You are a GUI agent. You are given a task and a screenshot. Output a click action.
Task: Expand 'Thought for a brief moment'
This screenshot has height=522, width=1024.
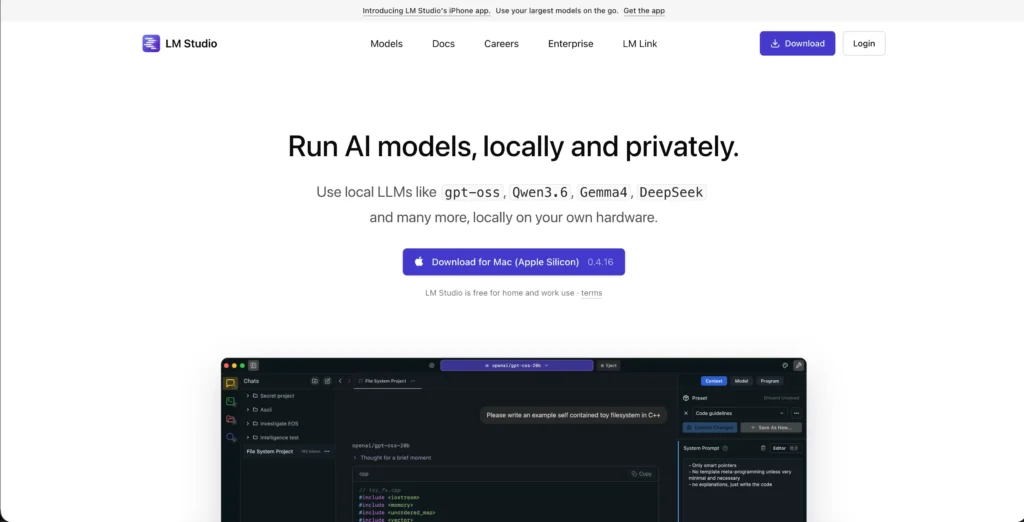tap(392, 458)
